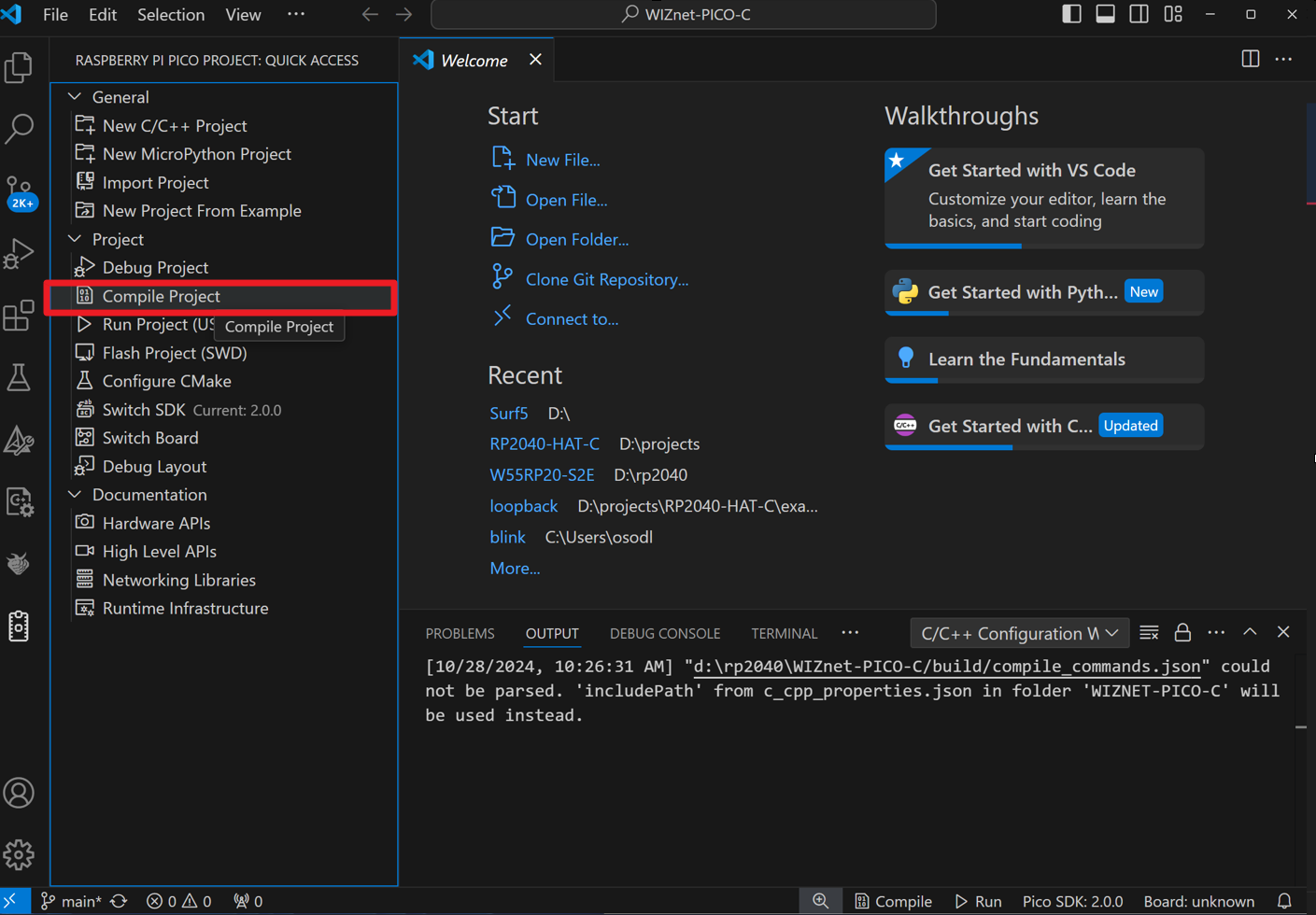
Task: Open the Testing flask icon view
Action: point(19,378)
